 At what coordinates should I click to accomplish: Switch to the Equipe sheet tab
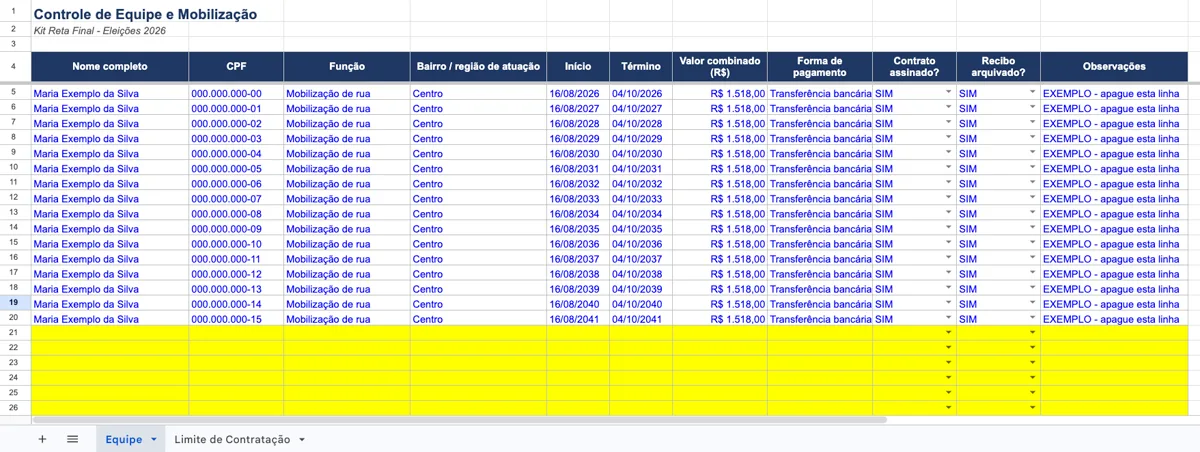point(123,439)
